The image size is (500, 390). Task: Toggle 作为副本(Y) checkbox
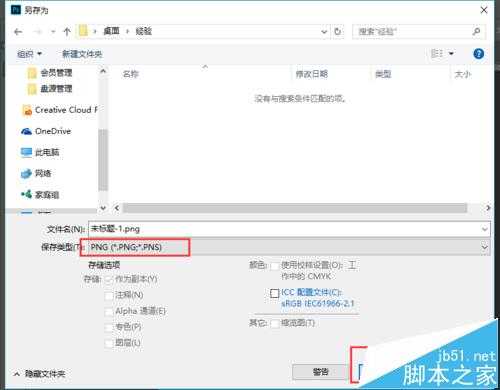tap(109, 279)
